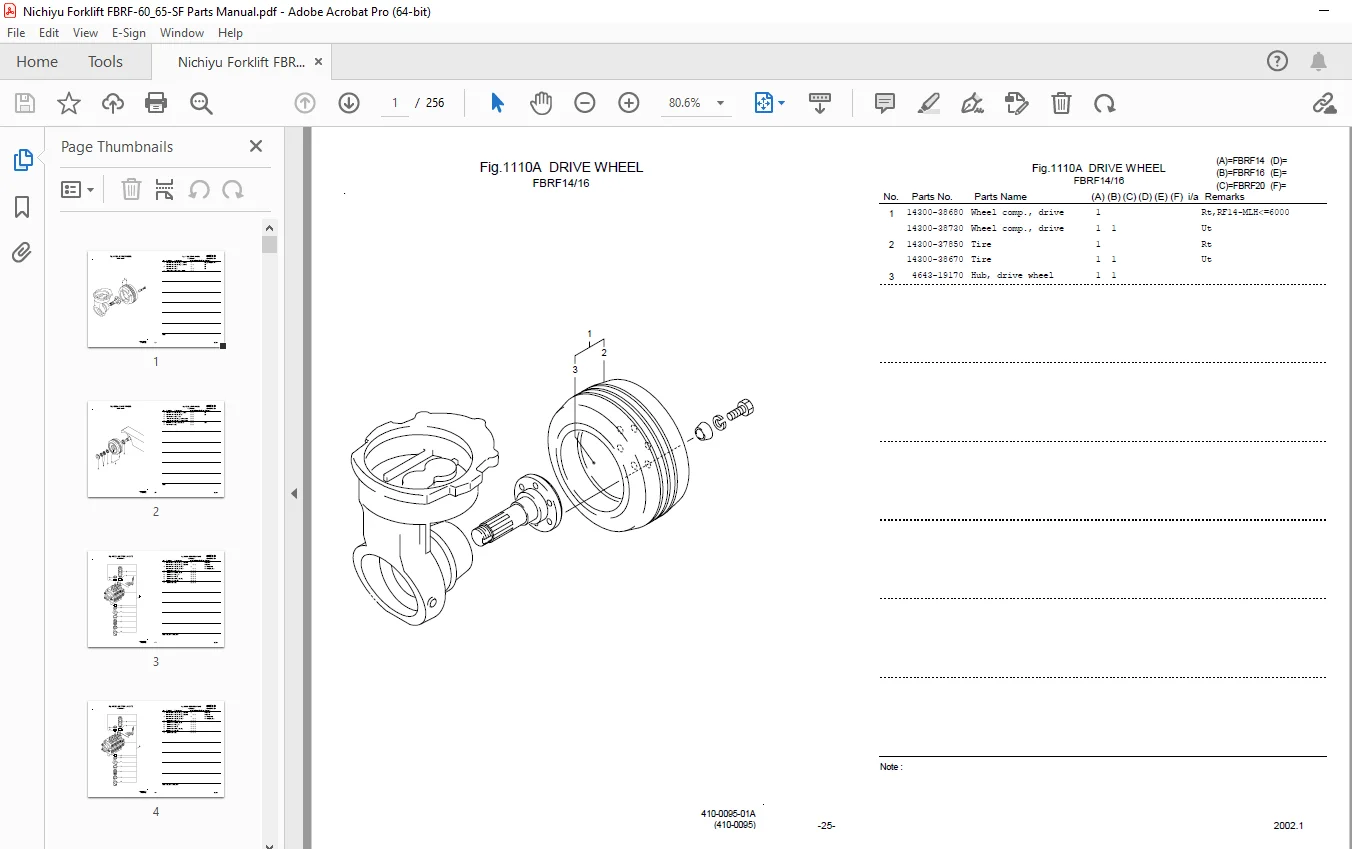Click the fit page tool icon
The image size is (1352, 849).
764,103
